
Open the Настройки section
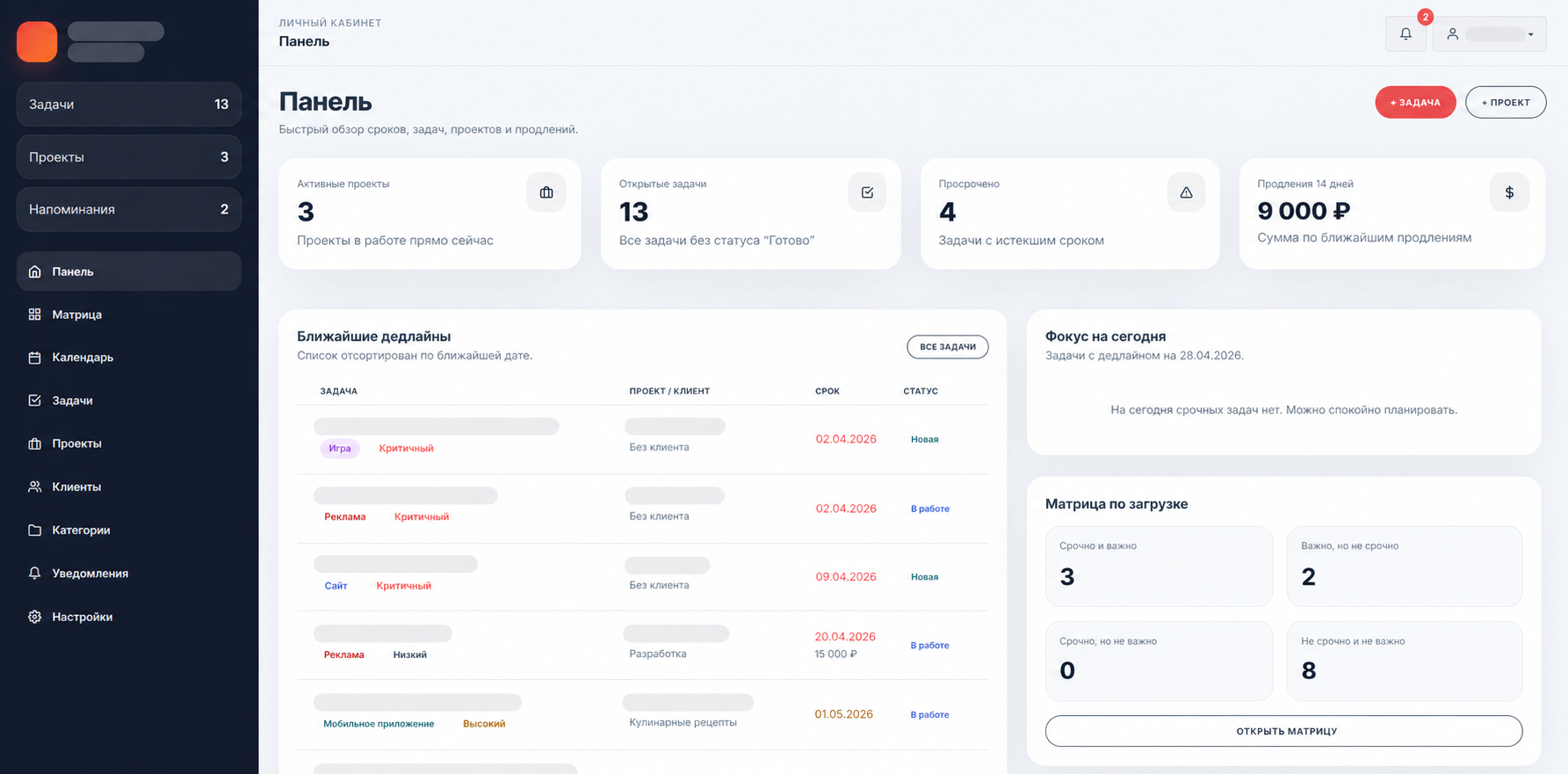[128, 617]
